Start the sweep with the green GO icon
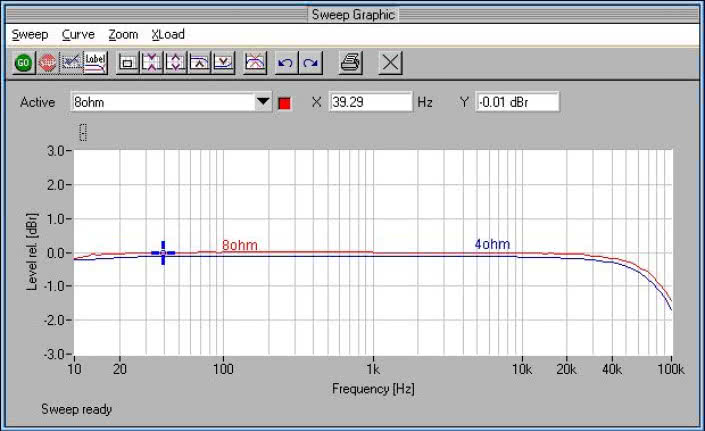The image size is (705, 431). click(23, 62)
